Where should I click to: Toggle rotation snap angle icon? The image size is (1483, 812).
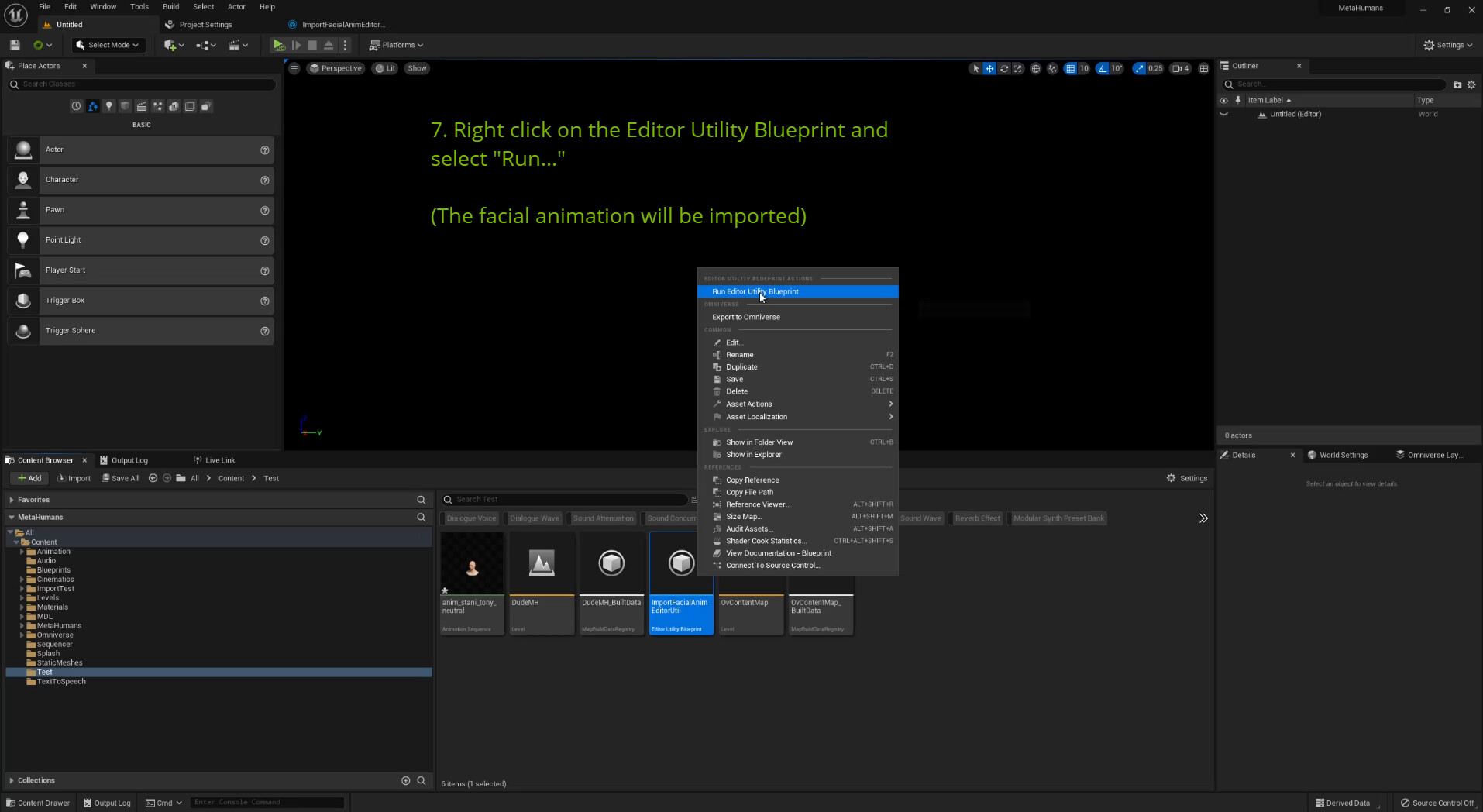1102,68
